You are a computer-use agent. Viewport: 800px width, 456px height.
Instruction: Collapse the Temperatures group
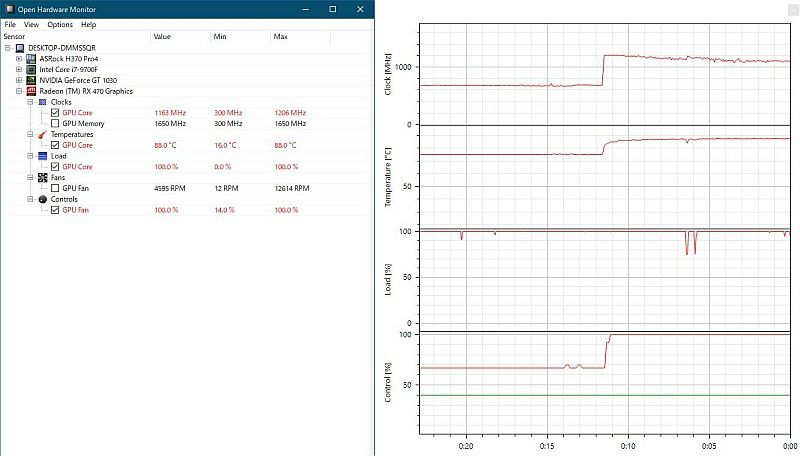(30, 134)
